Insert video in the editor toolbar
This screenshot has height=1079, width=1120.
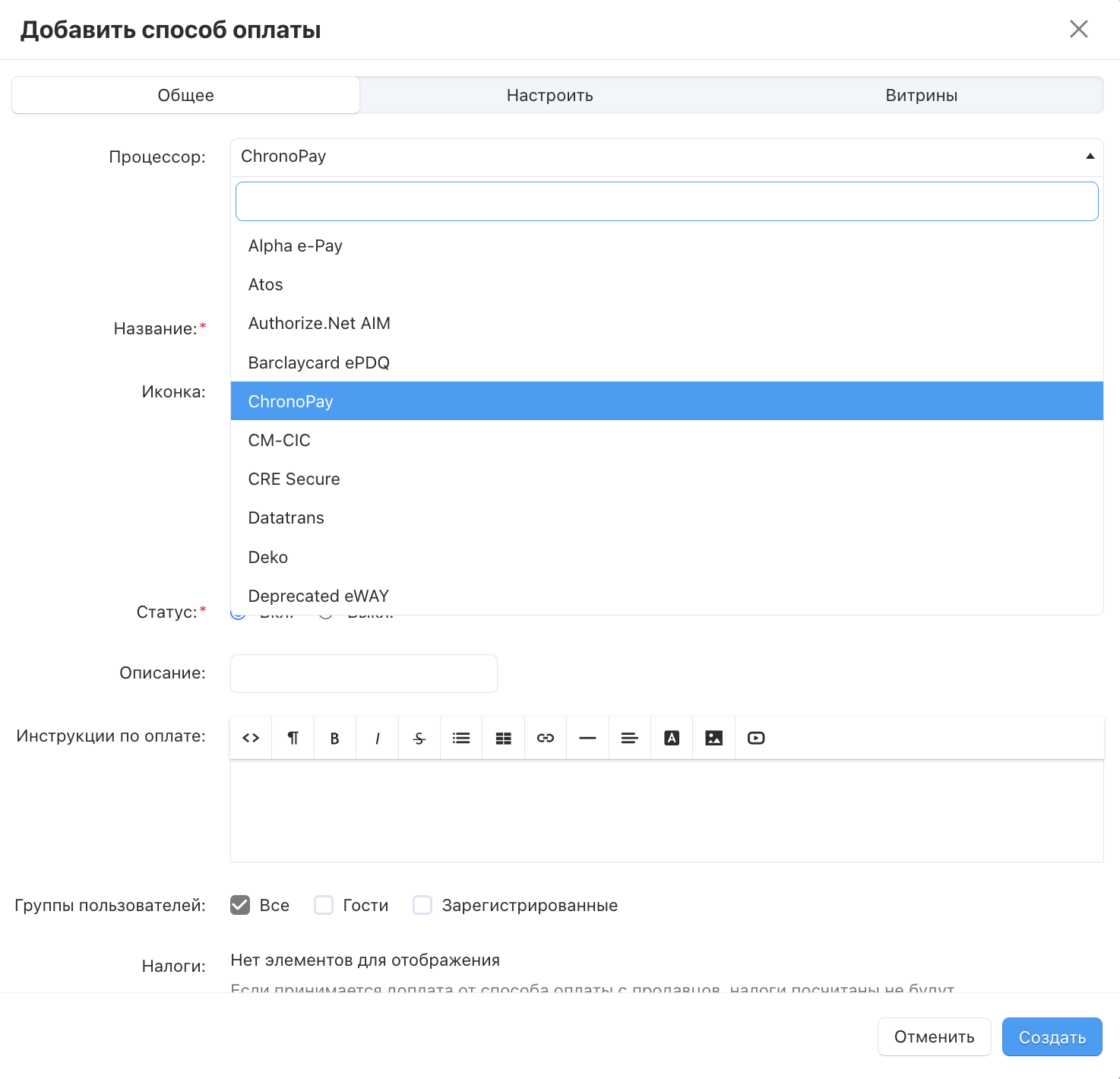[756, 738]
